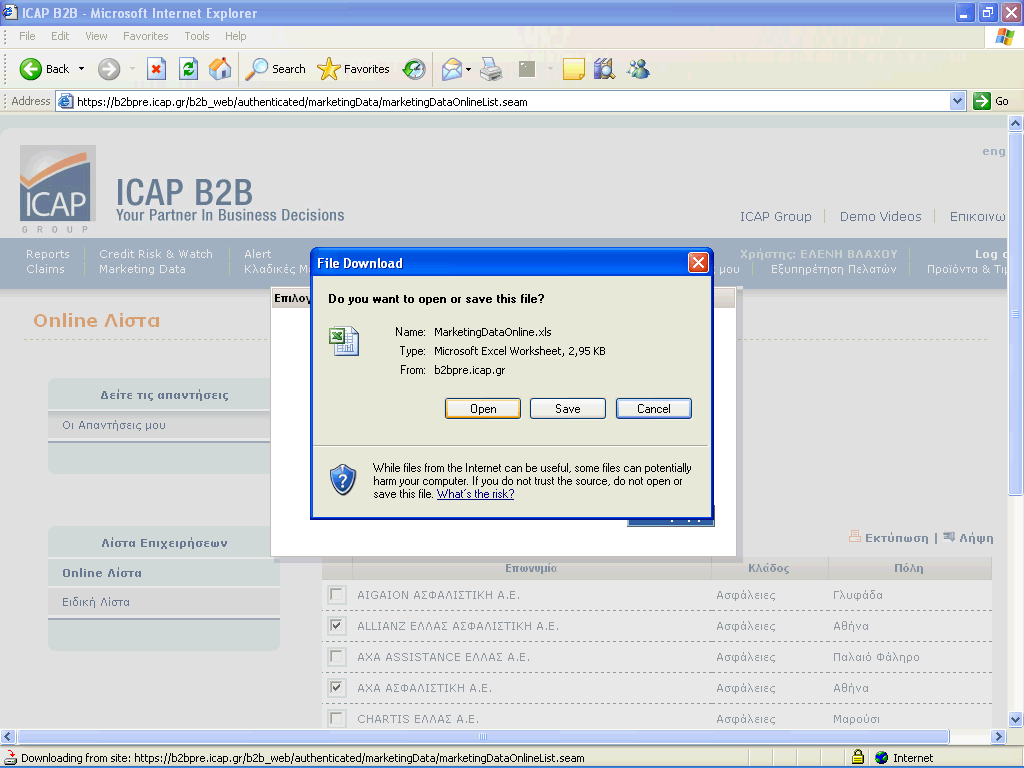Click Cancel in File Download dialog
This screenshot has height=768, width=1024.
point(654,409)
